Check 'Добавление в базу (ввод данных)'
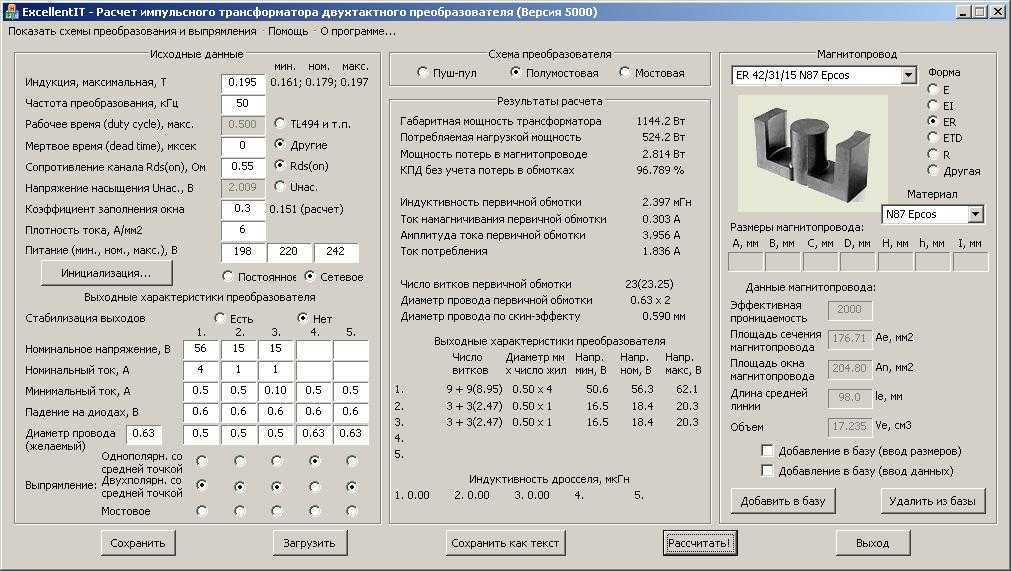Viewport: 1011px width, 571px height. pos(767,470)
